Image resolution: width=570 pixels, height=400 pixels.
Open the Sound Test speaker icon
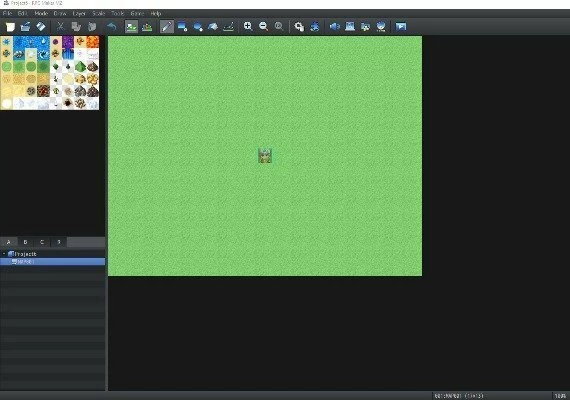pos(334,27)
